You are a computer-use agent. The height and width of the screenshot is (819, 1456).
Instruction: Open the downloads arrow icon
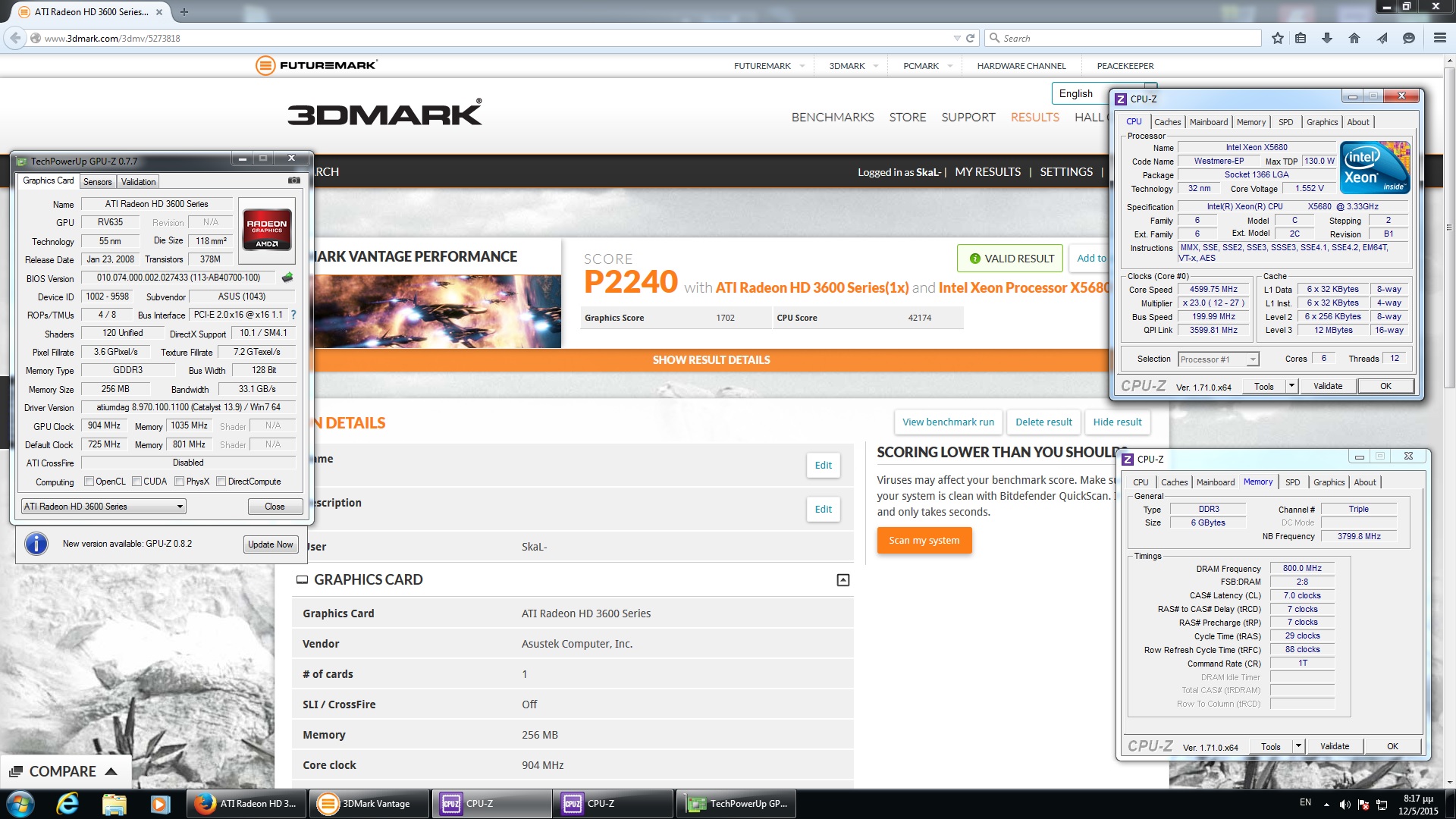1327,38
